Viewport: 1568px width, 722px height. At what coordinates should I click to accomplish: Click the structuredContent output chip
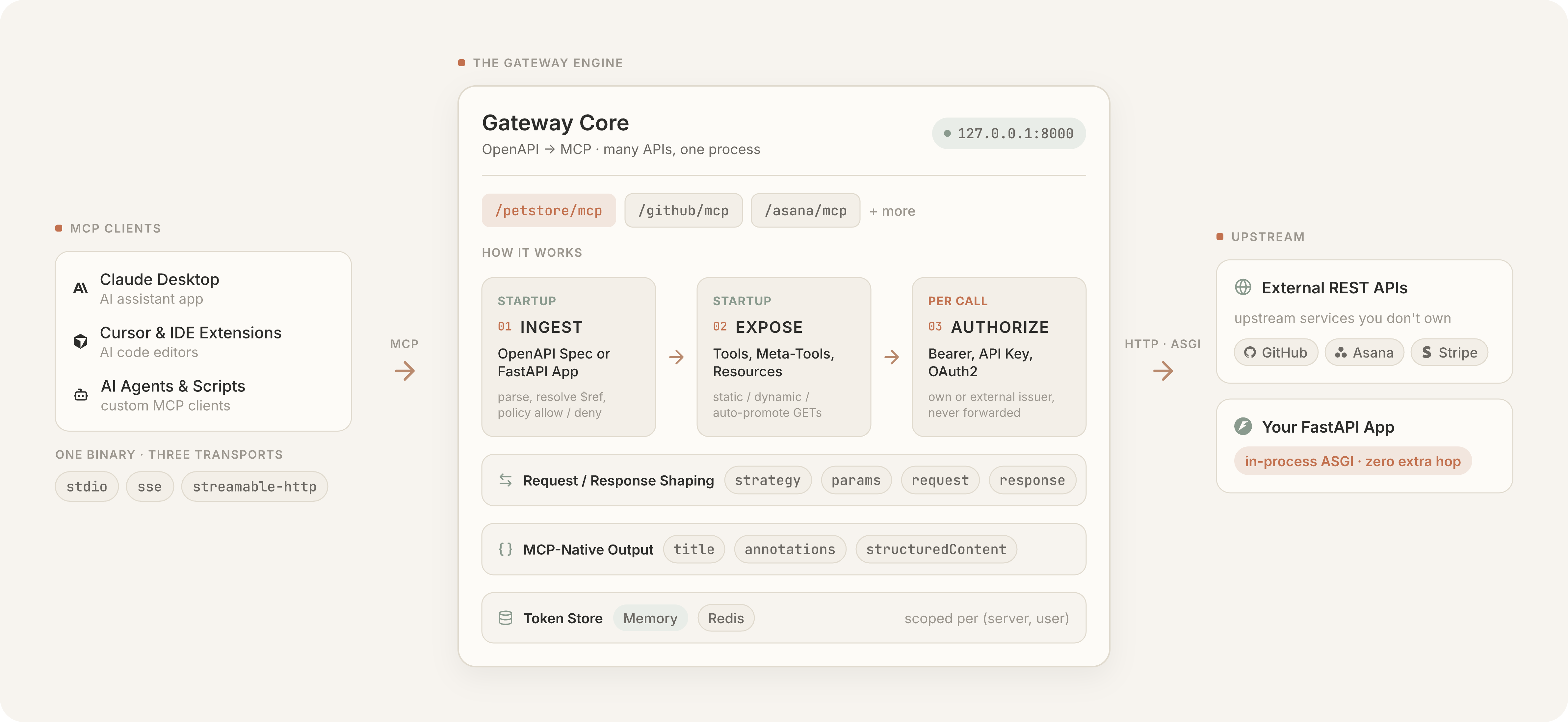(x=936, y=549)
